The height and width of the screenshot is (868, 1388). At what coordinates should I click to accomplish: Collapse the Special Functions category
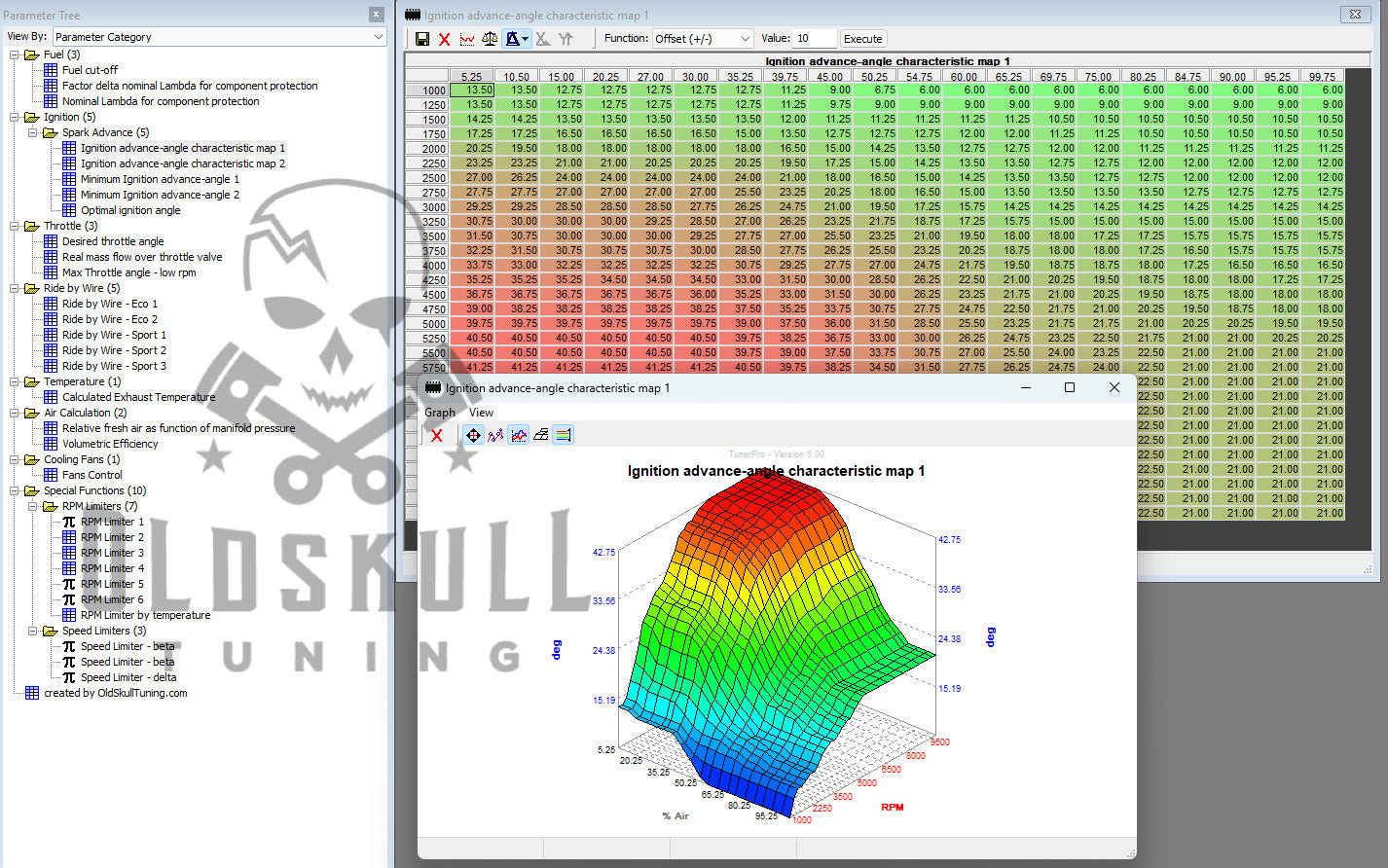click(15, 490)
